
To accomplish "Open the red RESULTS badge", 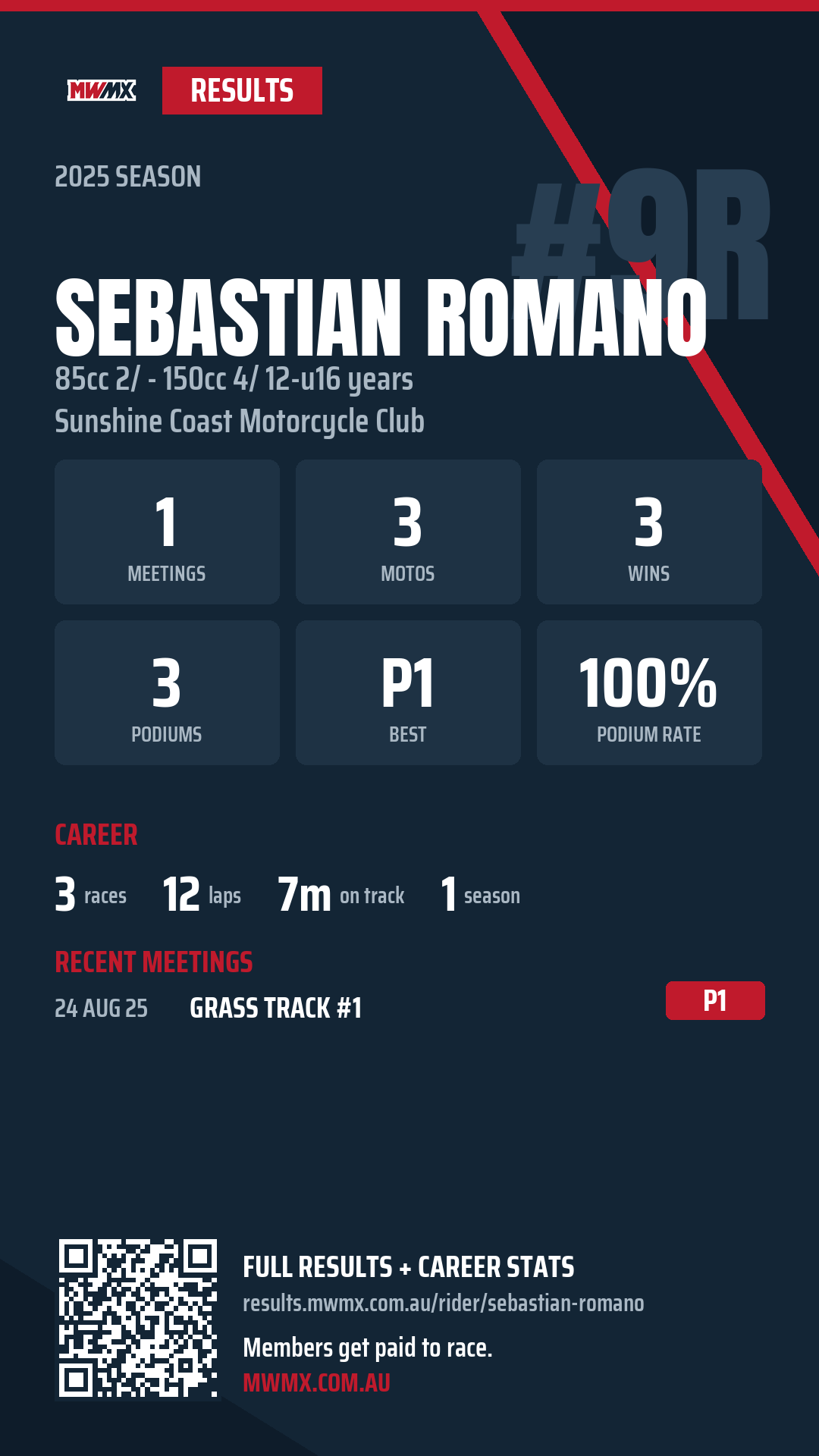I will coord(242,91).
